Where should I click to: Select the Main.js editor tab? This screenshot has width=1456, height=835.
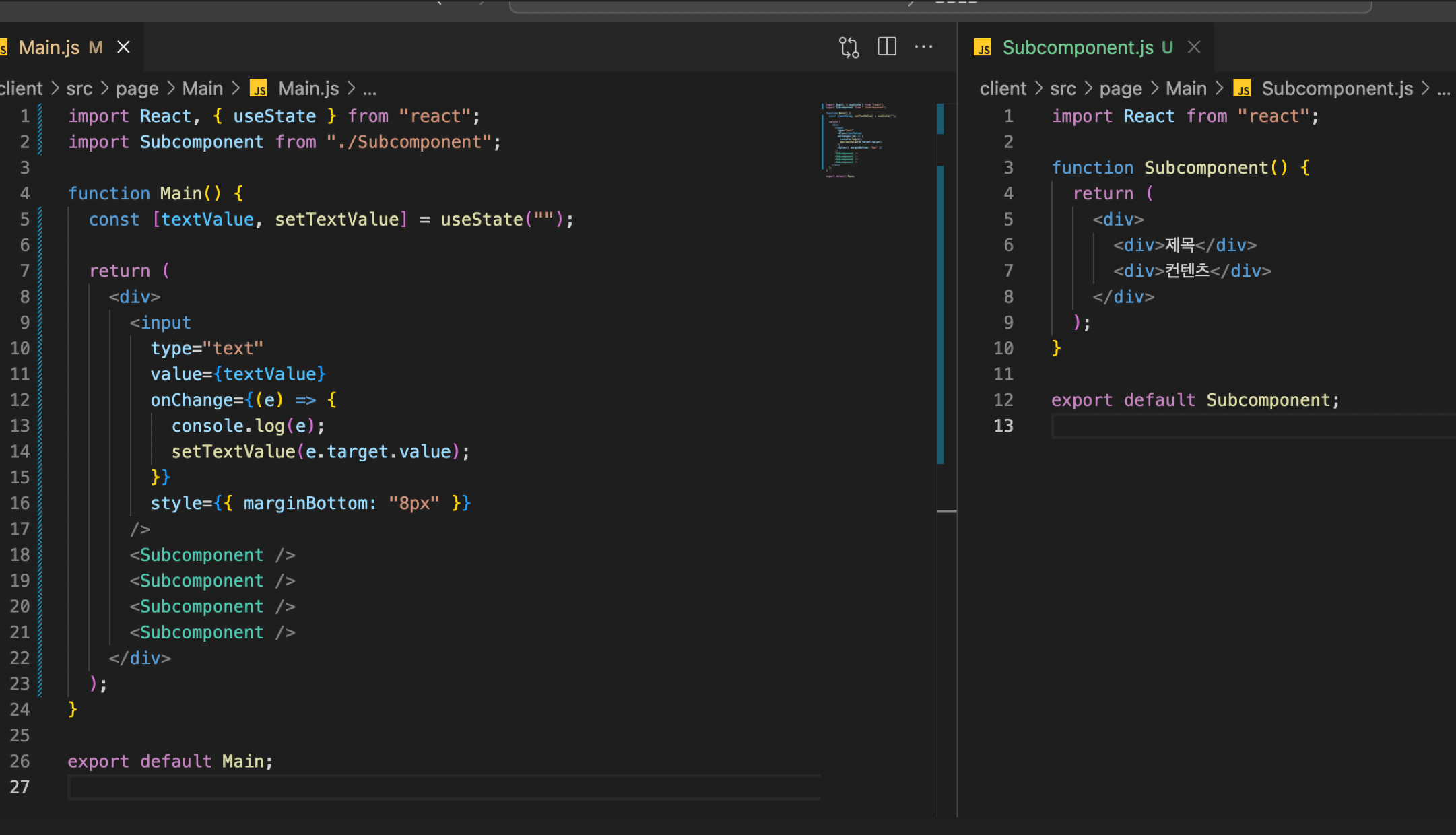49,47
